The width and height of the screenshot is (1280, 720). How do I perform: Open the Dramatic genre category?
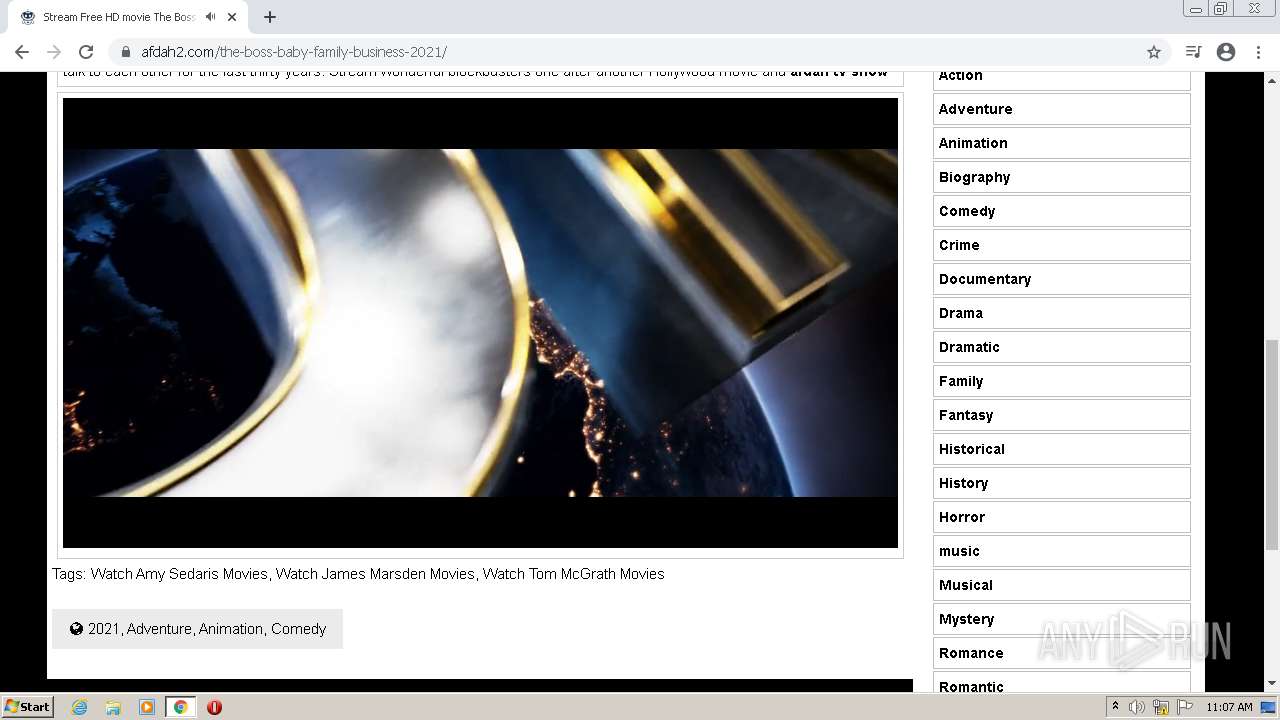click(1062, 347)
